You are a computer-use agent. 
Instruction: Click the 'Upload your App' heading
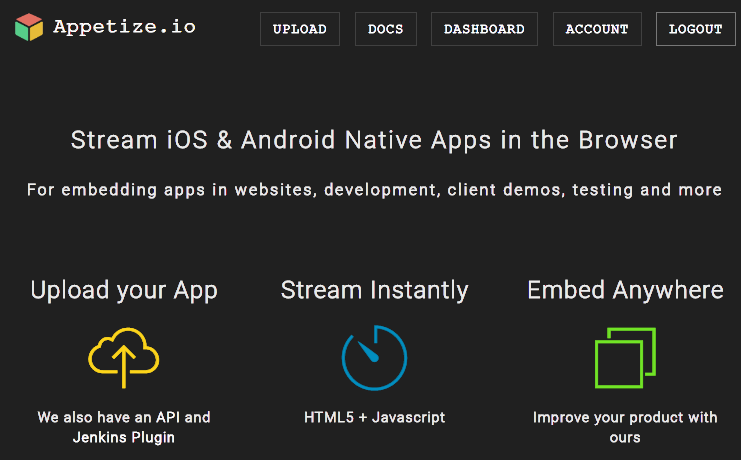click(x=124, y=291)
